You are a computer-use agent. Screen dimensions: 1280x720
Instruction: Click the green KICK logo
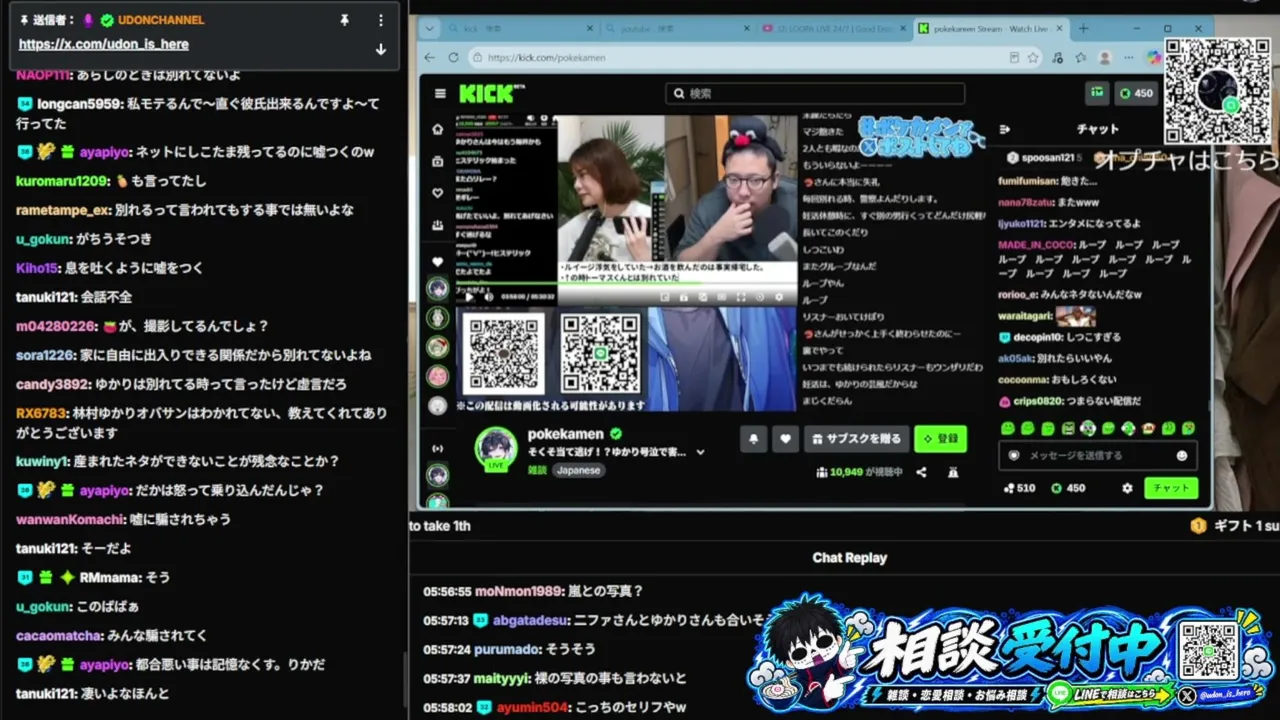point(486,94)
